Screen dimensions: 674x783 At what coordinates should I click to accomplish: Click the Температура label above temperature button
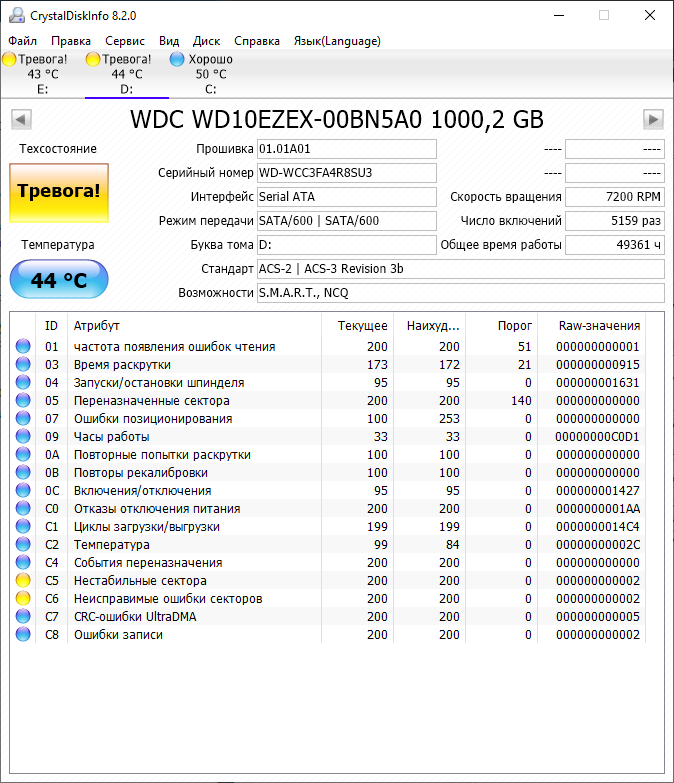[58, 245]
